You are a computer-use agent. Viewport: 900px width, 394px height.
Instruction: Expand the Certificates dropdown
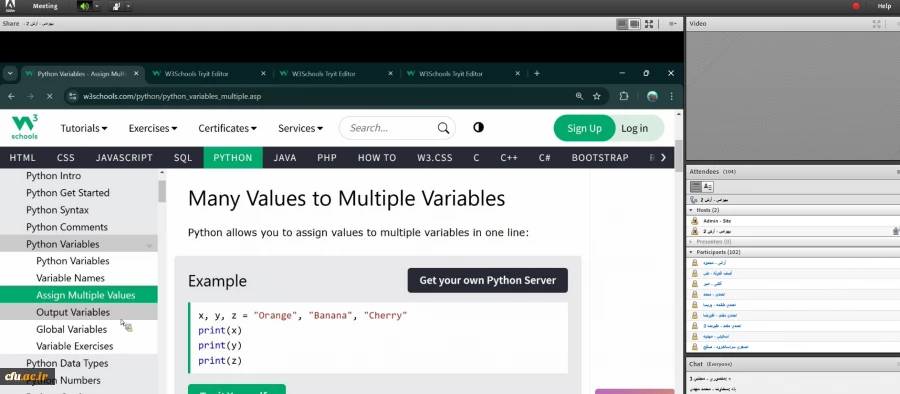click(227, 128)
